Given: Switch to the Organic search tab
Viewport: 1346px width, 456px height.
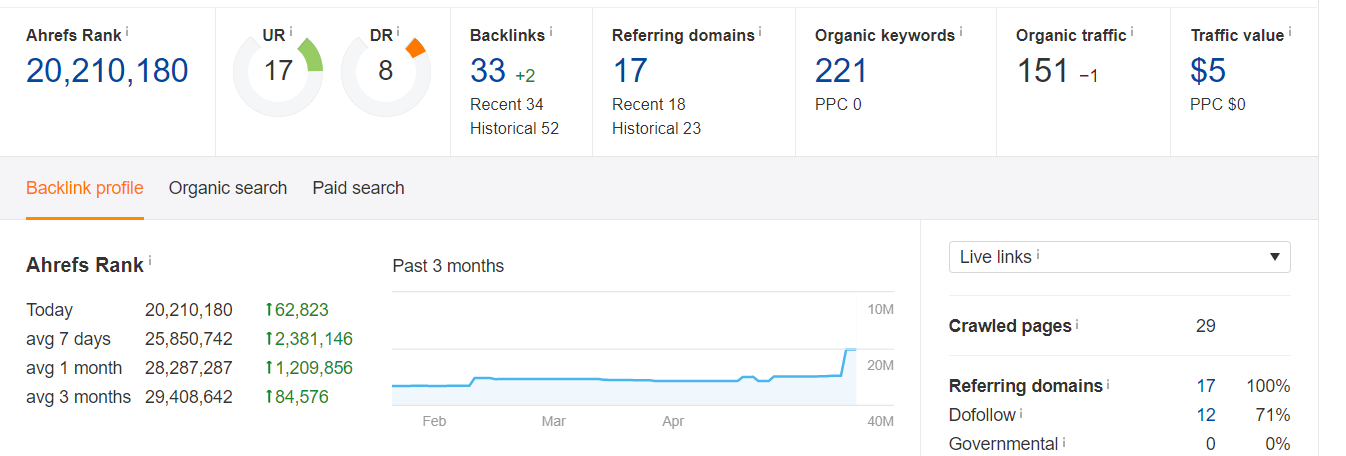Looking at the screenshot, I should coord(228,188).
